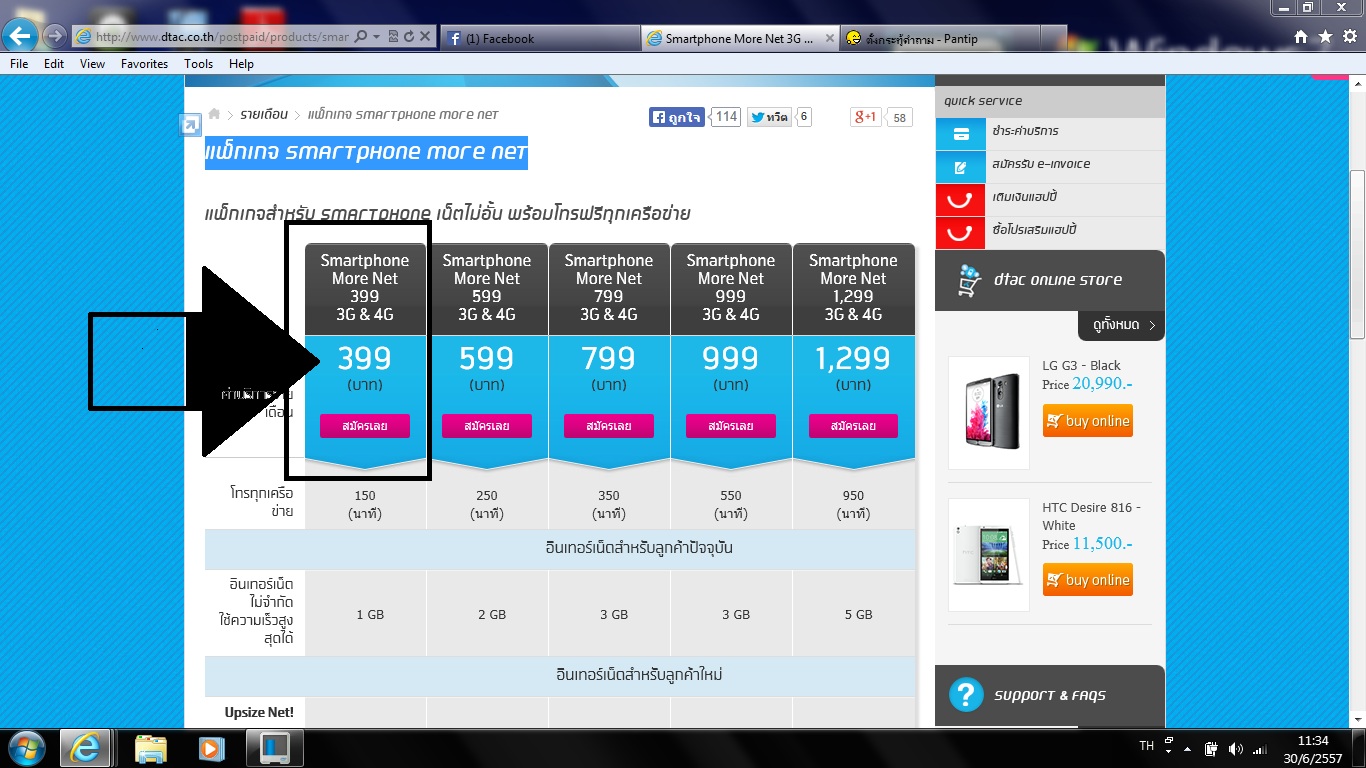Show hidden tray icons arrow
Screen dimensions: 1366x768
[x=1188, y=747]
